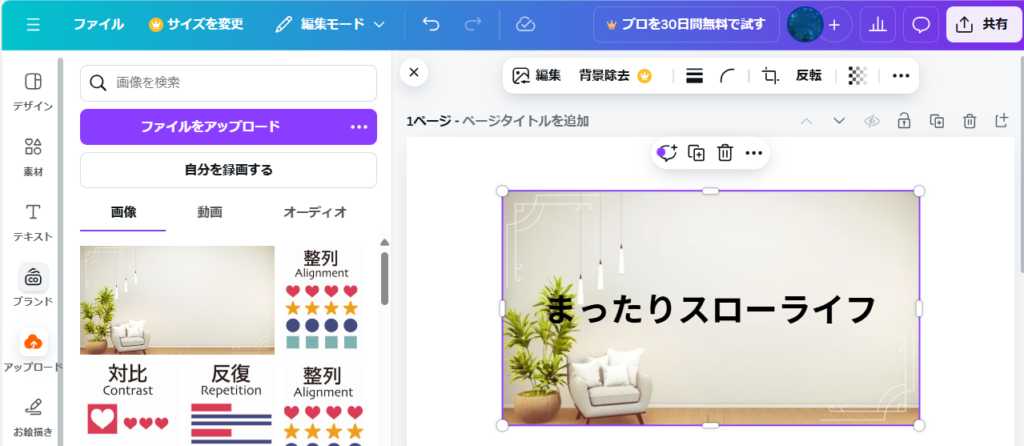
Task: Open the user profile avatar
Action: click(805, 25)
